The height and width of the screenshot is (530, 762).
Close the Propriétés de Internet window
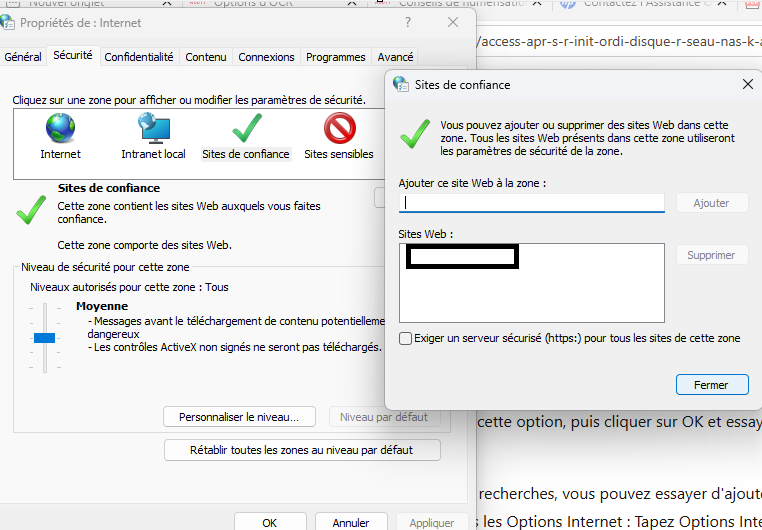pos(453,22)
